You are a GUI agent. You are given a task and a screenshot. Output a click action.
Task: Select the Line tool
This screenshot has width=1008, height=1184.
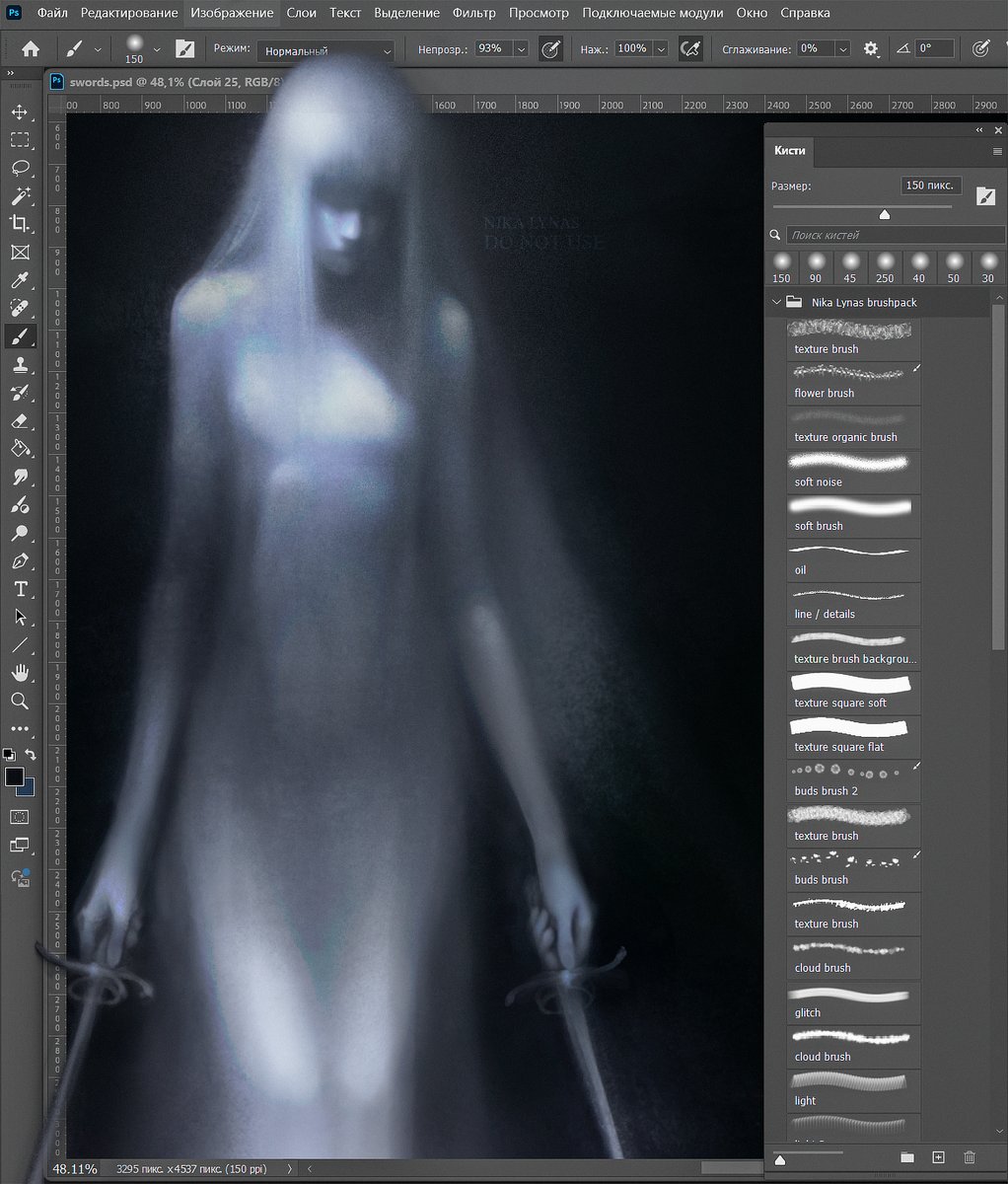20,645
